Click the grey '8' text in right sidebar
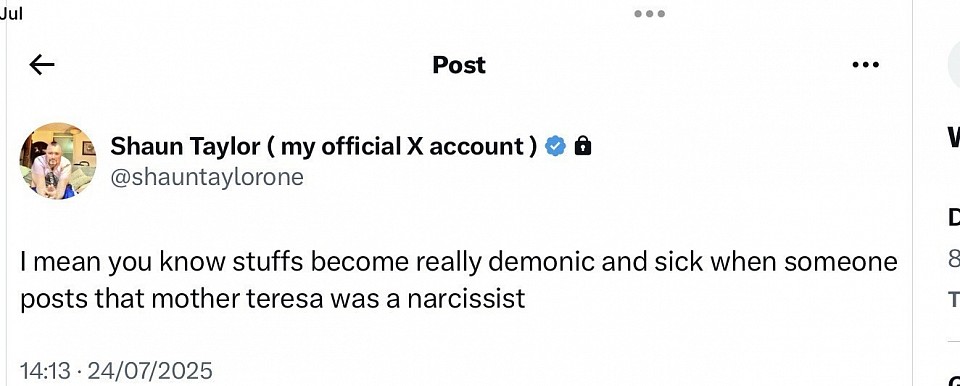The width and height of the screenshot is (960, 386). tap(954, 259)
